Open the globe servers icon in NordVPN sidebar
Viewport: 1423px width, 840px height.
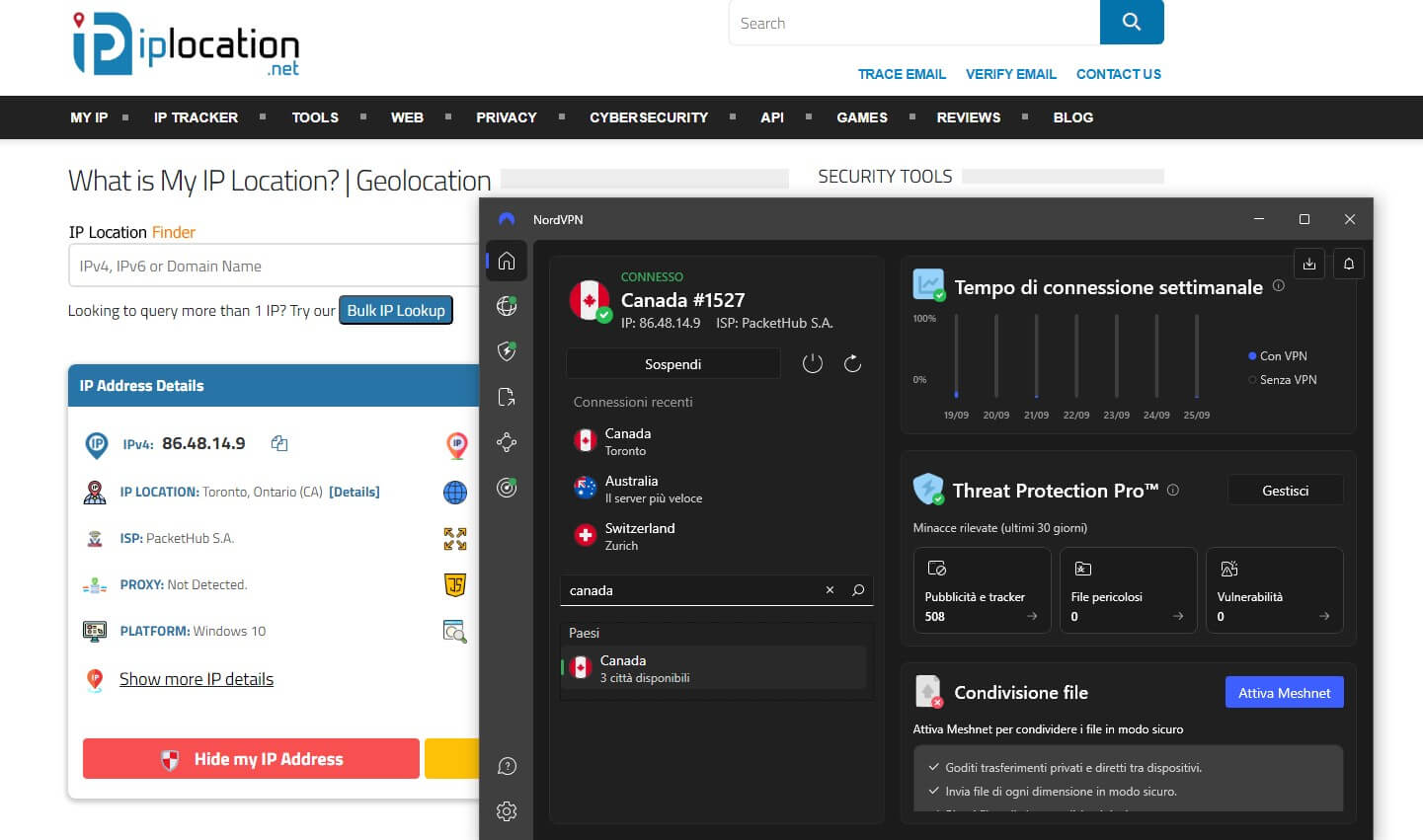coord(507,306)
